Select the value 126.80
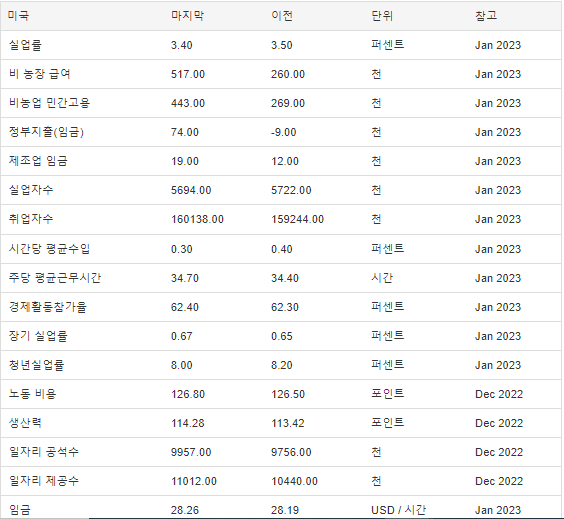The width and height of the screenshot is (564, 519). pyautogui.click(x=188, y=394)
